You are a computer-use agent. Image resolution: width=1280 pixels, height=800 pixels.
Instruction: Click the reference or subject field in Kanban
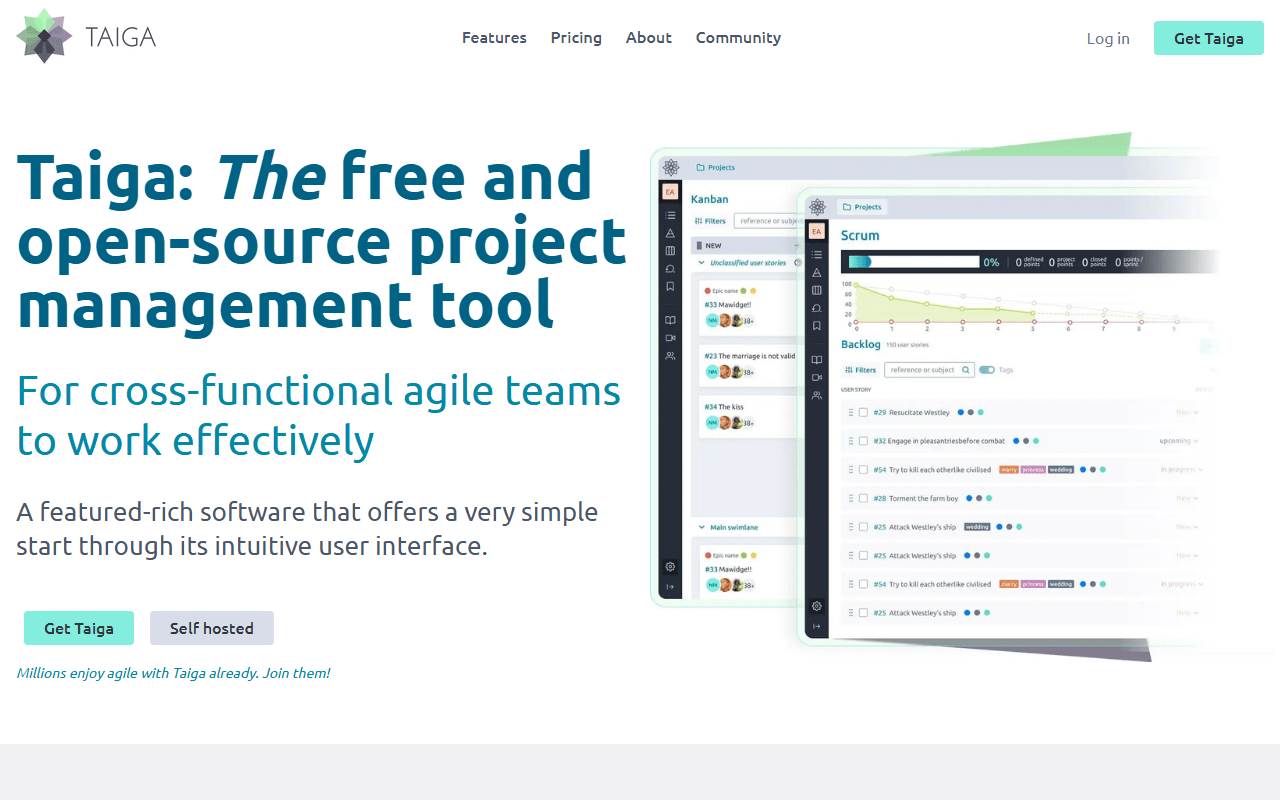[768, 221]
